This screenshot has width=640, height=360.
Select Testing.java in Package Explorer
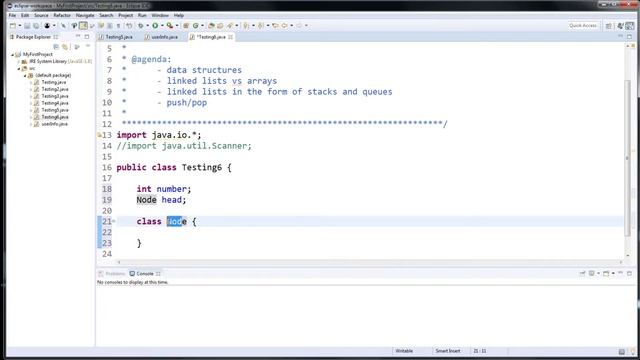[53, 82]
